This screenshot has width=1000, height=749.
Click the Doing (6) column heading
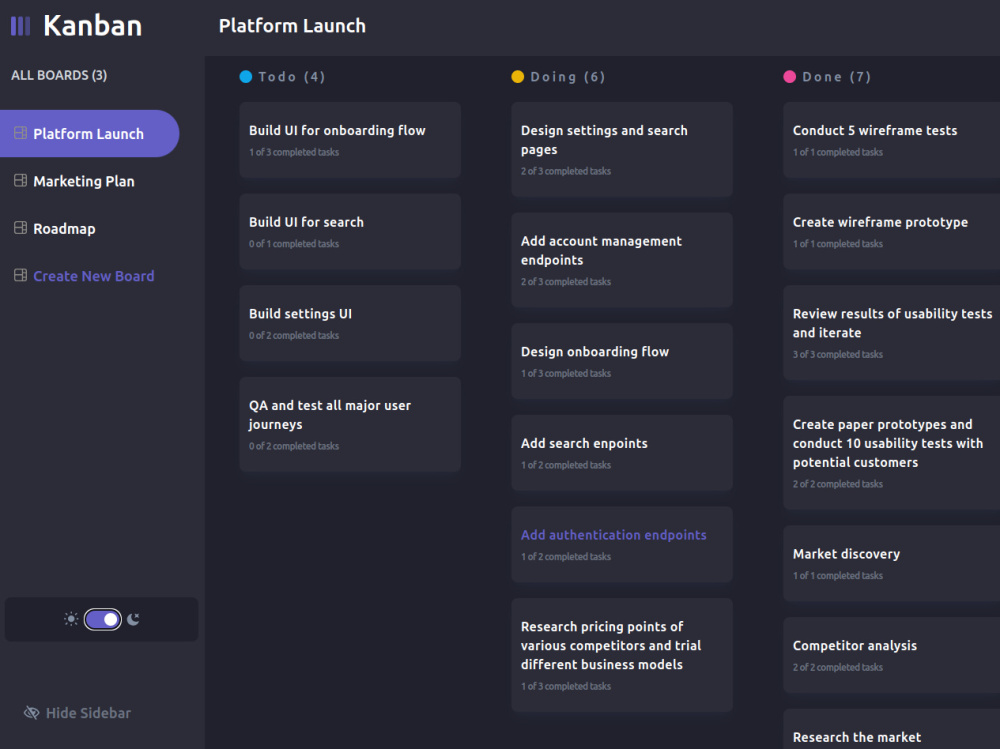(x=568, y=77)
